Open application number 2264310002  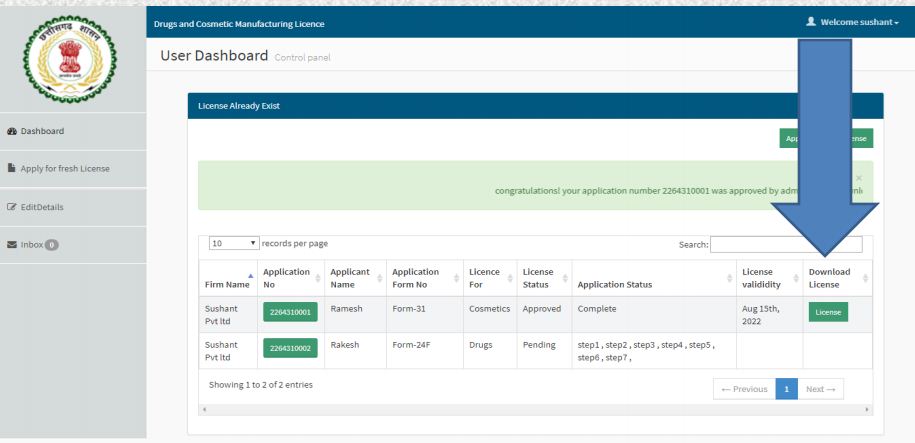pos(290,351)
